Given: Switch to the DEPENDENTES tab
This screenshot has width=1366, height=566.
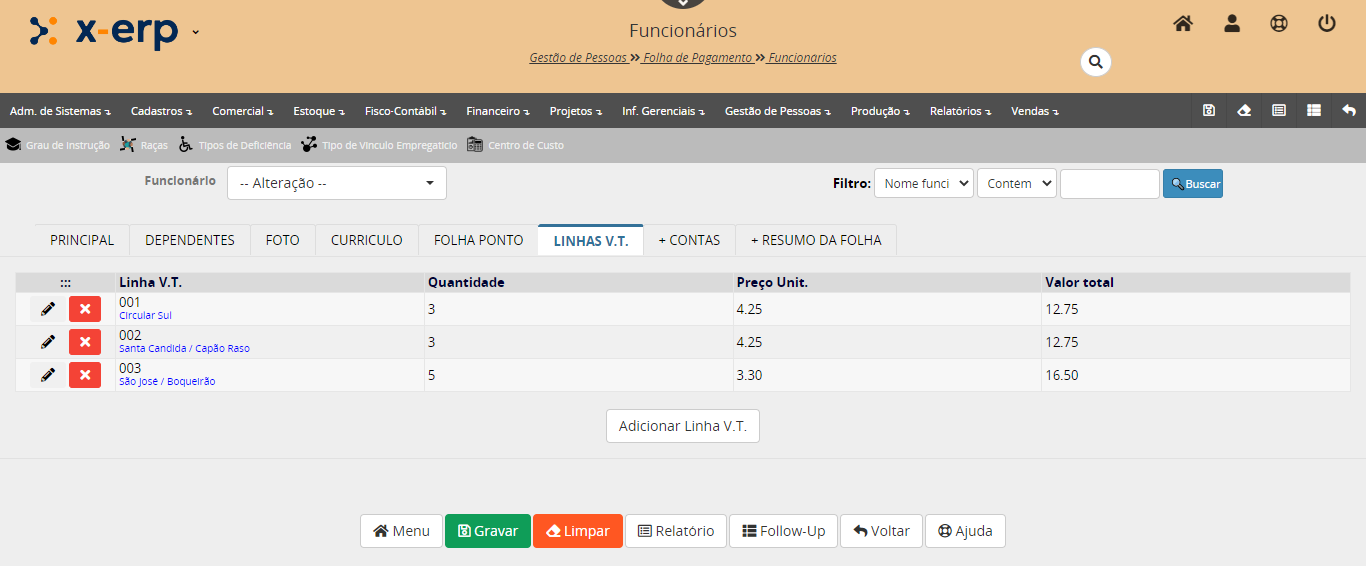Looking at the screenshot, I should [189, 240].
